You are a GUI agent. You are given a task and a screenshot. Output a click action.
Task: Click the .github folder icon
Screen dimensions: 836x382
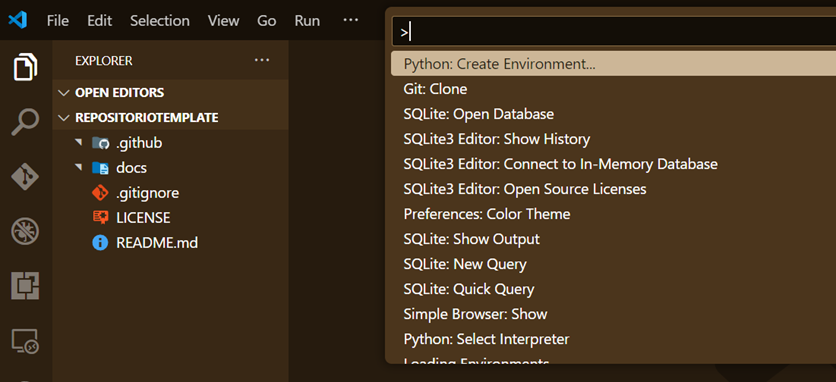pos(100,143)
